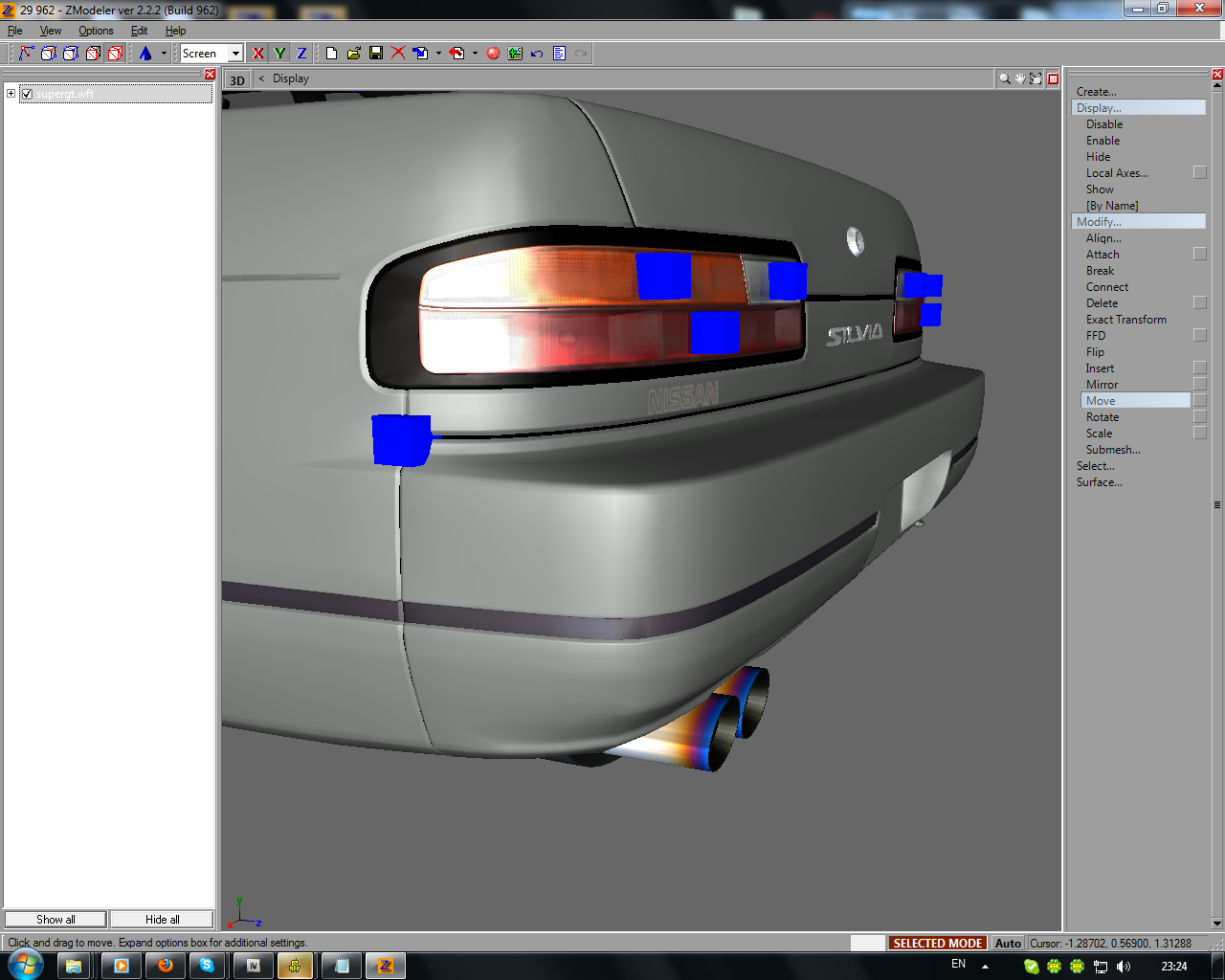Click the Hide all button
This screenshot has height=980, width=1225.
coord(162,920)
